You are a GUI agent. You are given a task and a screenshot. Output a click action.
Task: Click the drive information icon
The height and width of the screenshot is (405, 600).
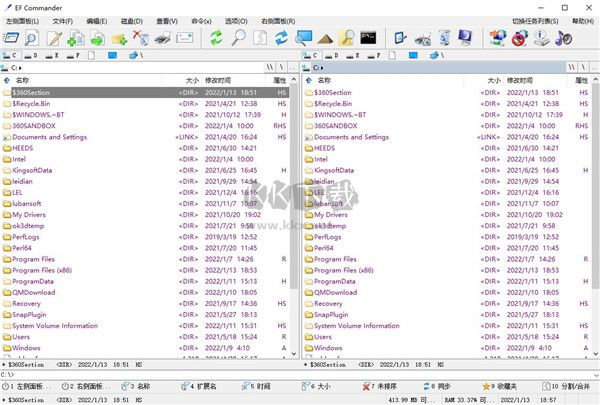pos(541,38)
